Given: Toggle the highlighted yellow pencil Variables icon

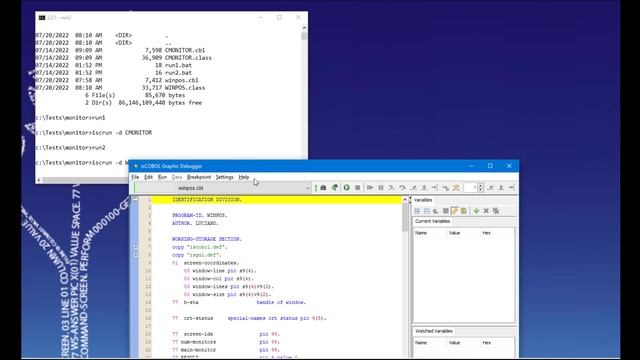Looking at the screenshot, I should pyautogui.click(x=455, y=211).
